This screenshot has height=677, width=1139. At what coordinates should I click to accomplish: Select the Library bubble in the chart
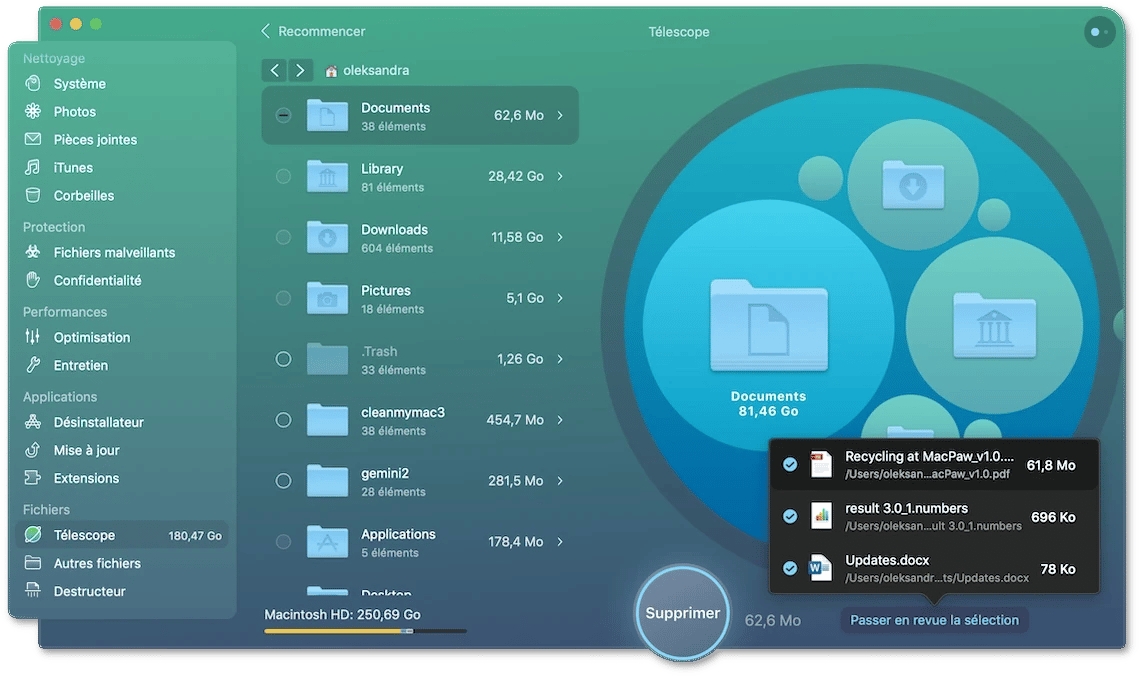[994, 325]
